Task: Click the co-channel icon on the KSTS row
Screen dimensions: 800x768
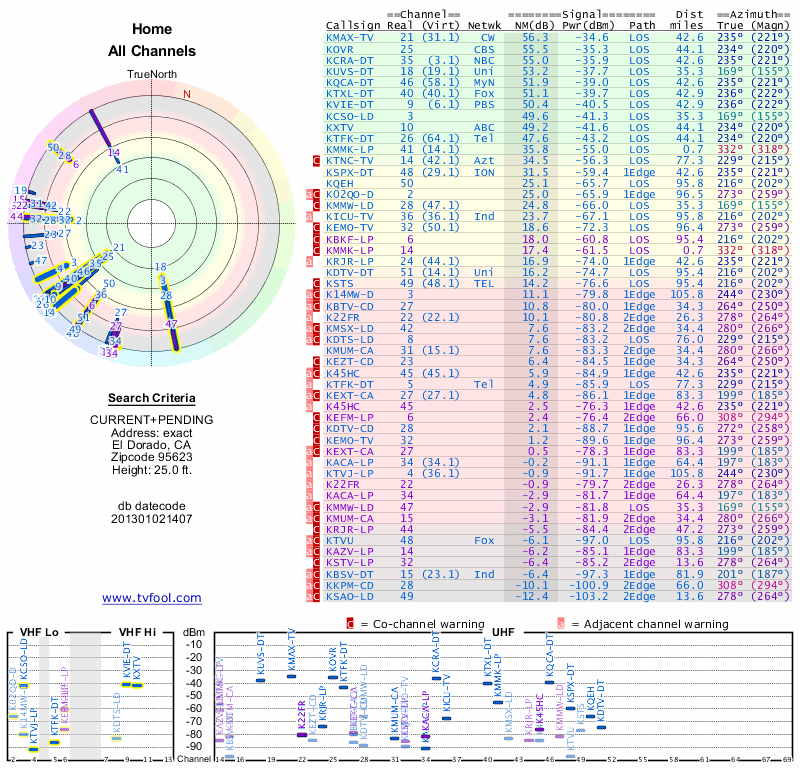Action: click(316, 284)
